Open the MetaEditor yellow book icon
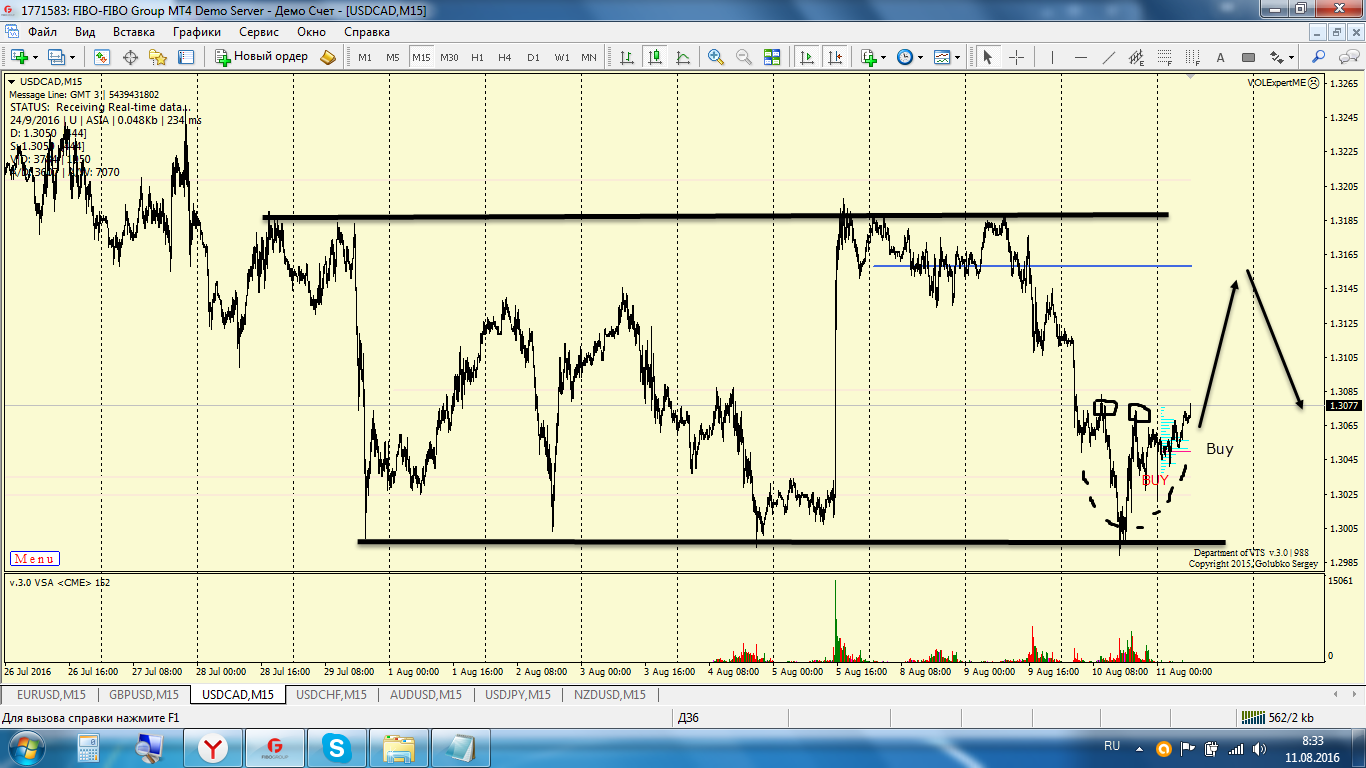The height and width of the screenshot is (768, 1366). 328,57
